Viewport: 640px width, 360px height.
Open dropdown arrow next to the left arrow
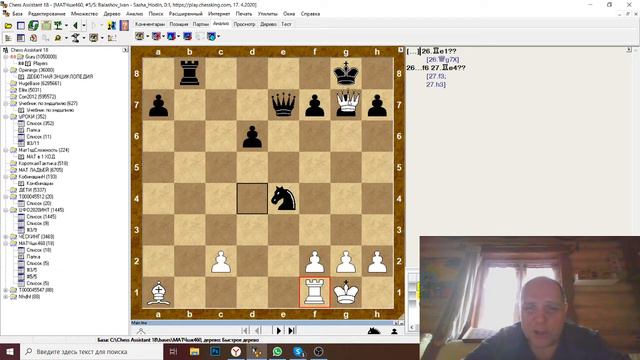point(84,26)
